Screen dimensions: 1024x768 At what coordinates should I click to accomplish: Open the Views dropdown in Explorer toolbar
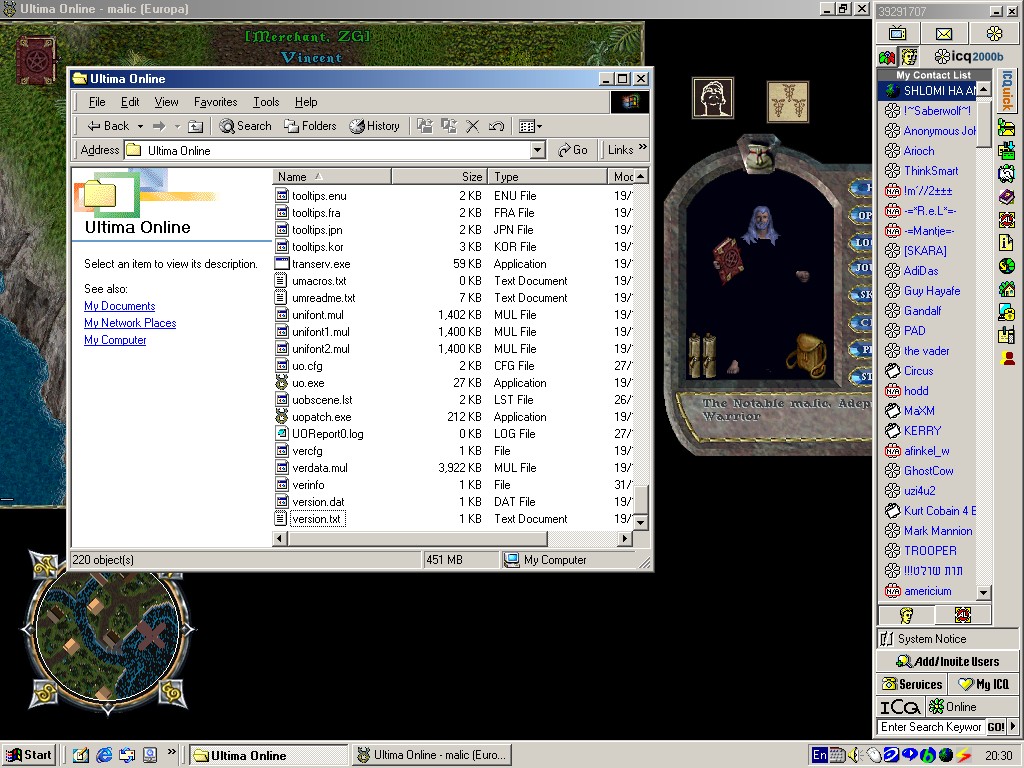(x=530, y=126)
